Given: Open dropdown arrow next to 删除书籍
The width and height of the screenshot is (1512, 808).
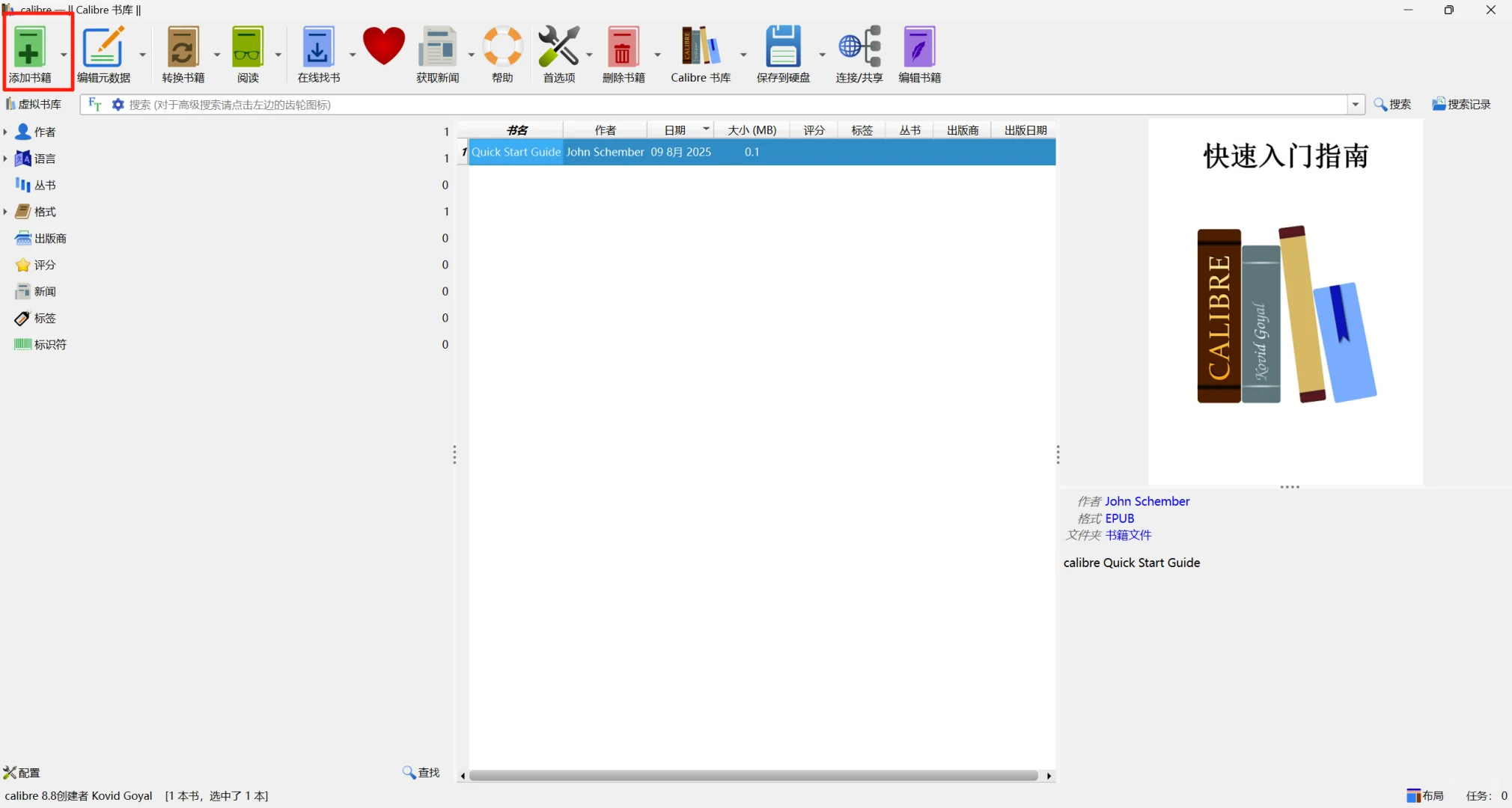Looking at the screenshot, I should (657, 55).
